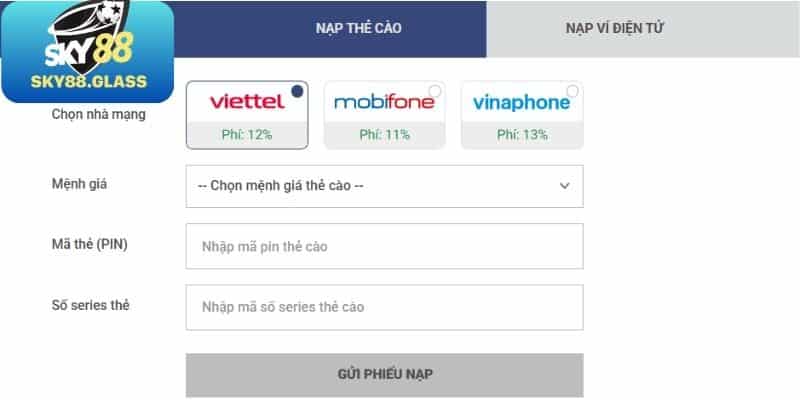Select the Viettel radio button
The image size is (800, 400).
[297, 91]
